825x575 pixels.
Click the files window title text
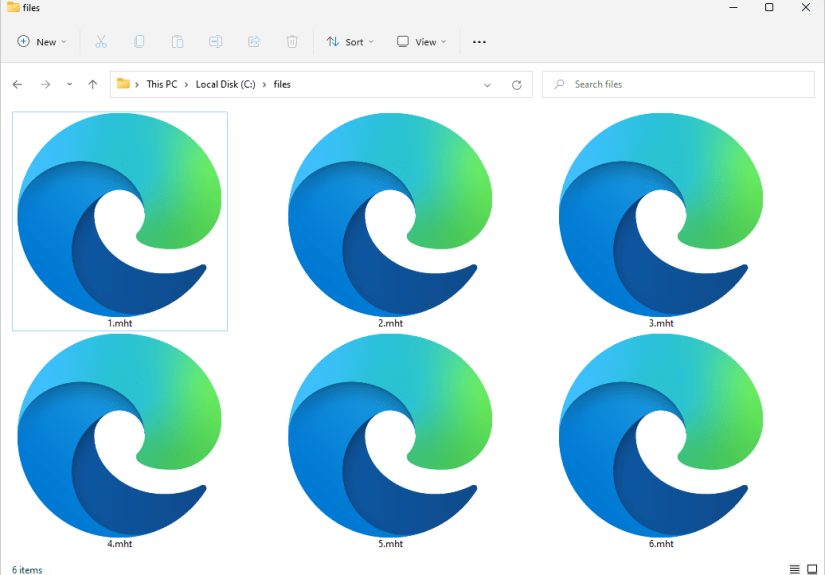[31, 7]
